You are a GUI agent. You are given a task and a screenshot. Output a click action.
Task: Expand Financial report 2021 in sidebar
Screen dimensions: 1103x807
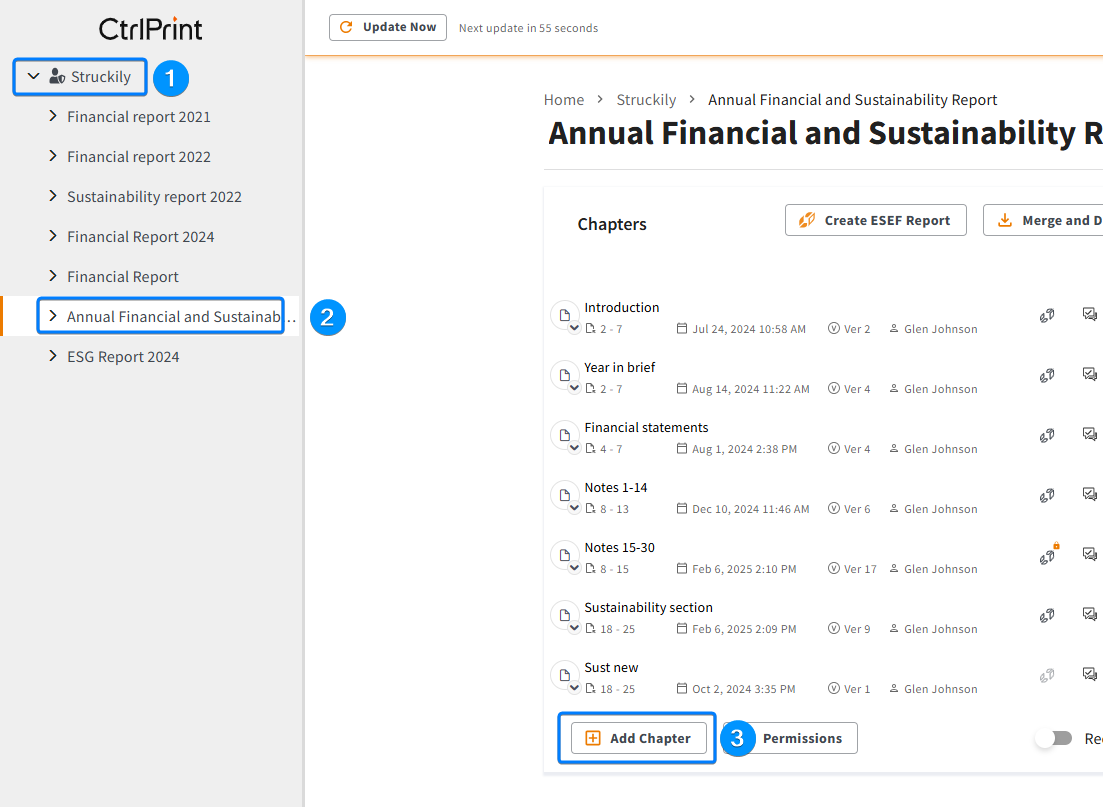(53, 116)
